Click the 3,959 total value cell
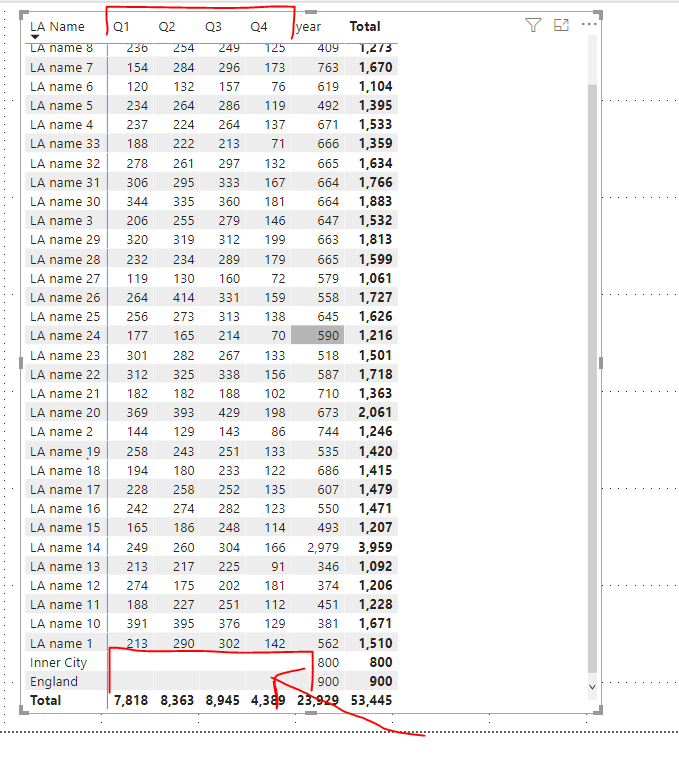Image resolution: width=679 pixels, height=764 pixels. point(375,547)
